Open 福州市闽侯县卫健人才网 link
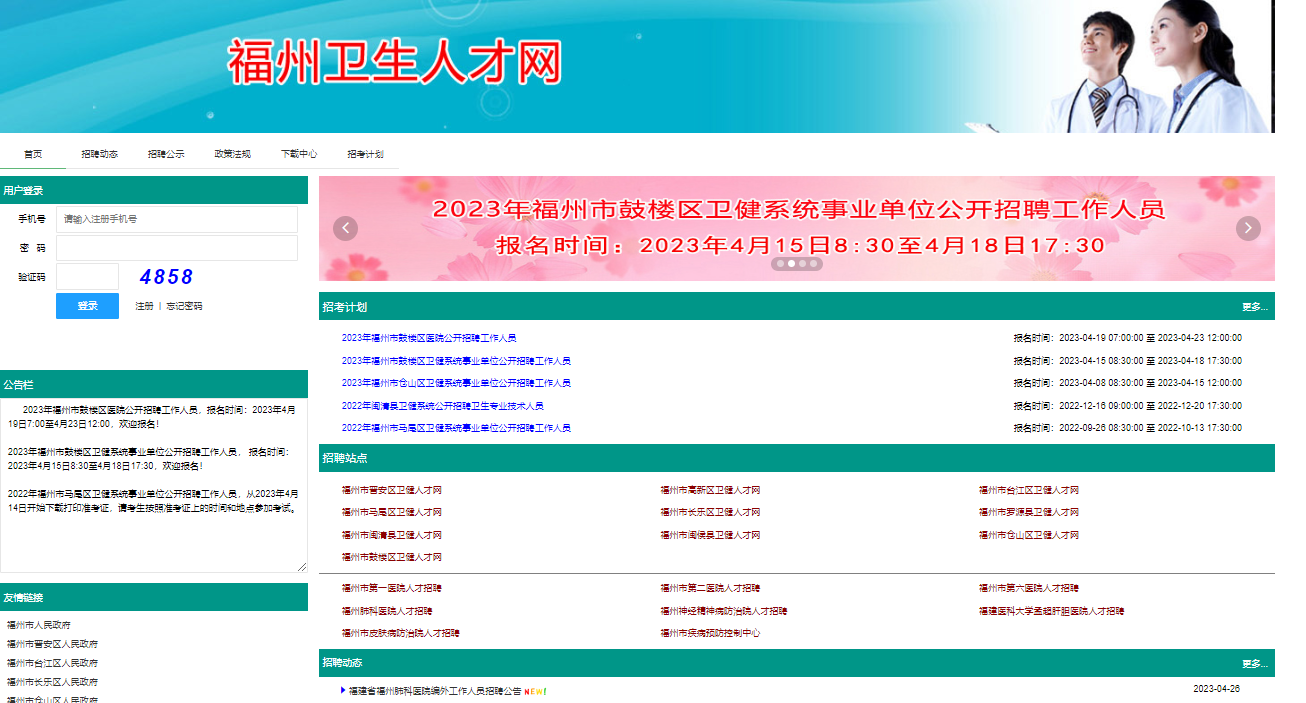This screenshot has height=703, width=1306. (x=710, y=535)
